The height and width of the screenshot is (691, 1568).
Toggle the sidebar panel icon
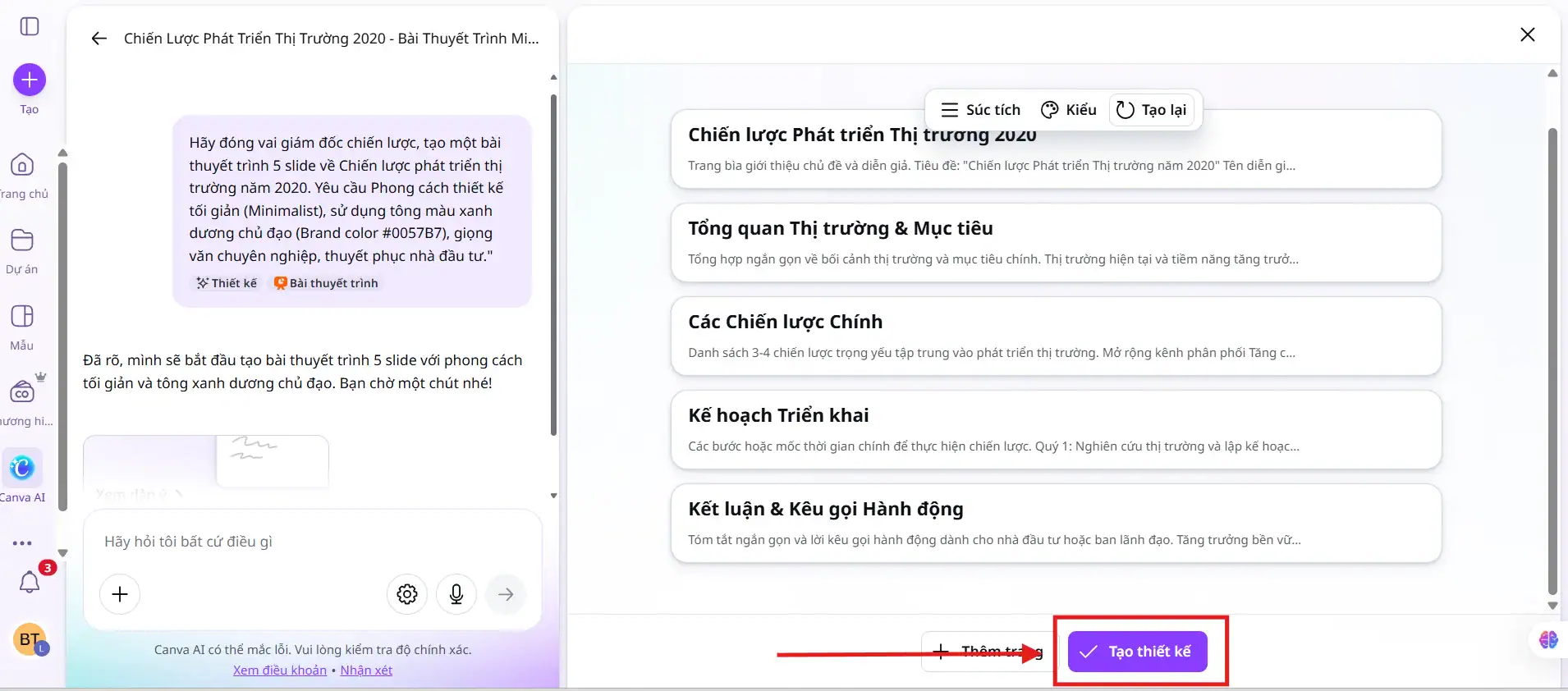pyautogui.click(x=30, y=26)
